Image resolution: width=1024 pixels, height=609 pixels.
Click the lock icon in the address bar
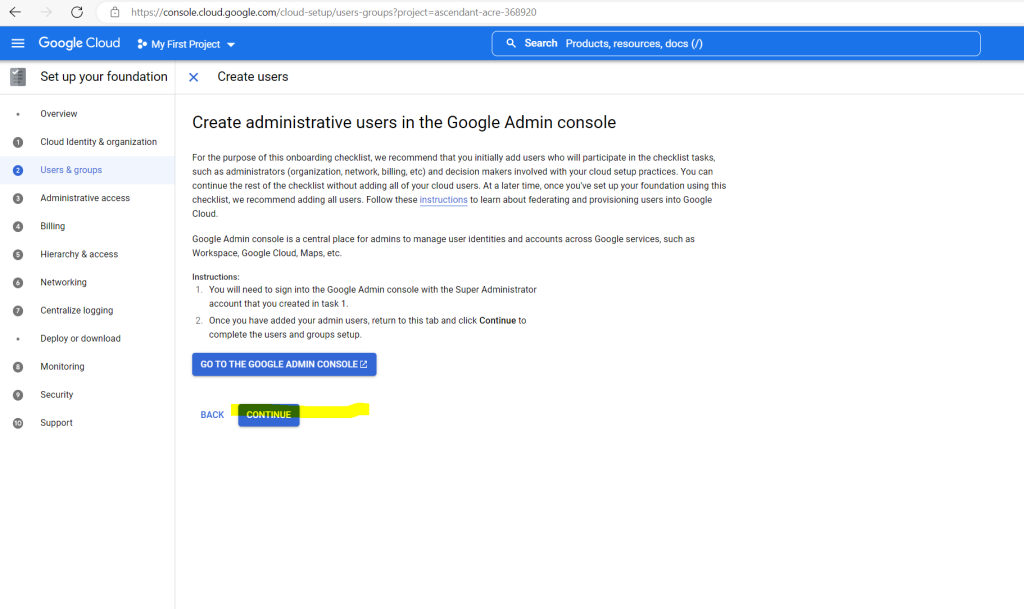[115, 12]
